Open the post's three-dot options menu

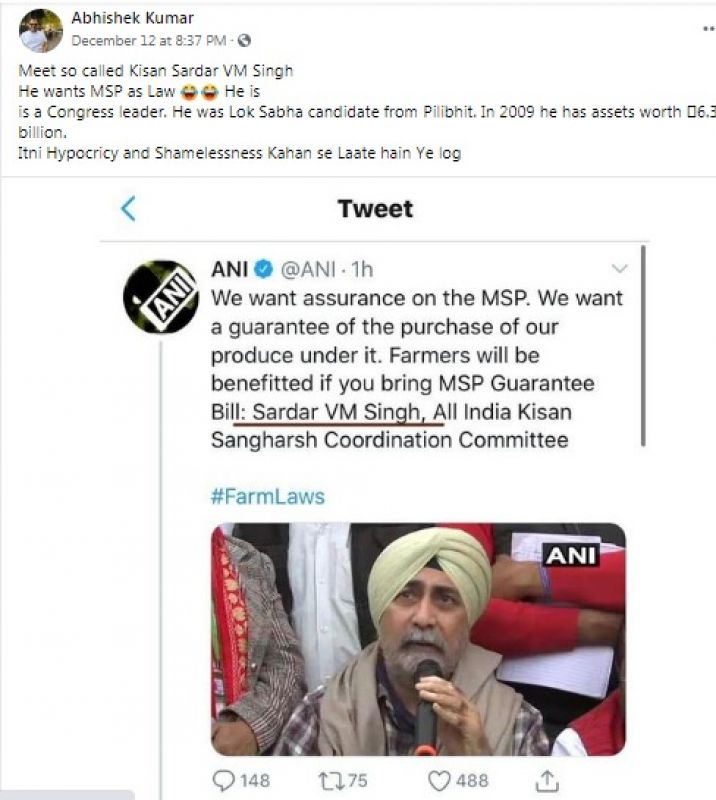tap(708, 30)
